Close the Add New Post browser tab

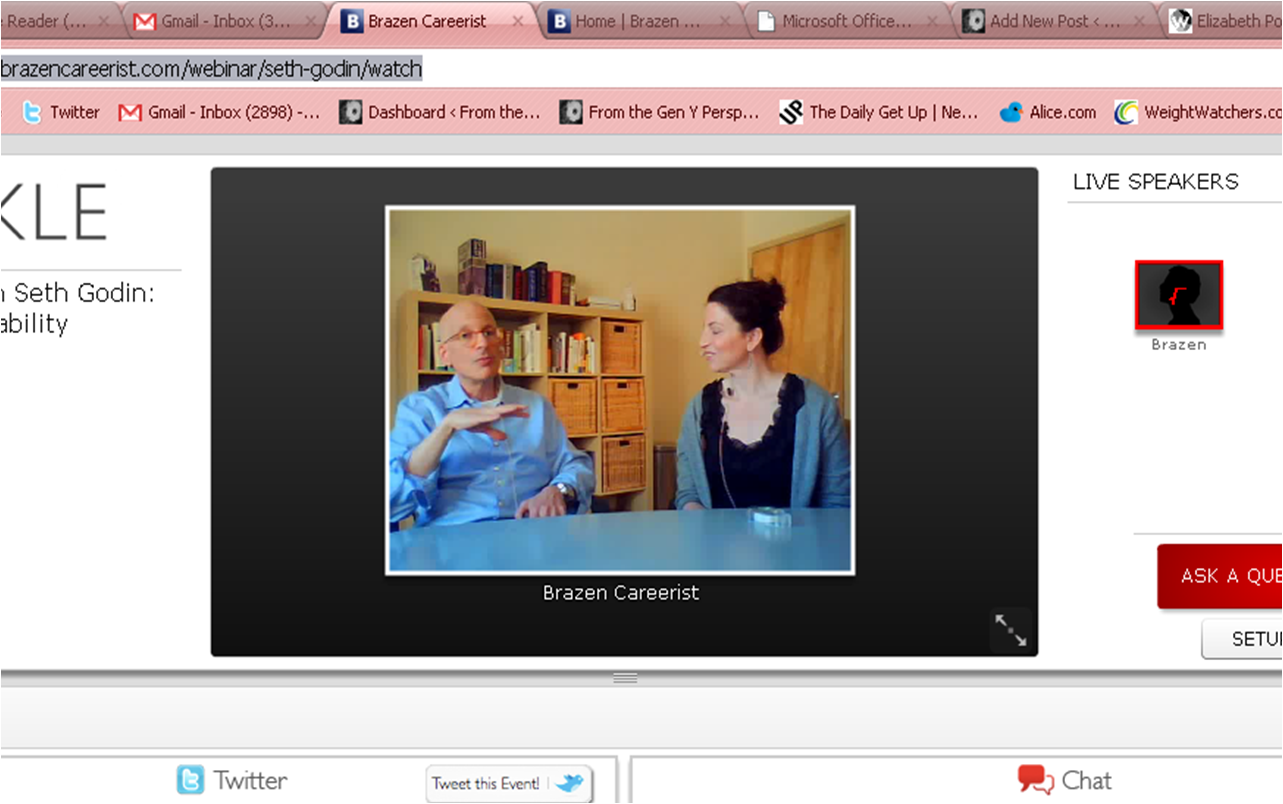[1139, 21]
